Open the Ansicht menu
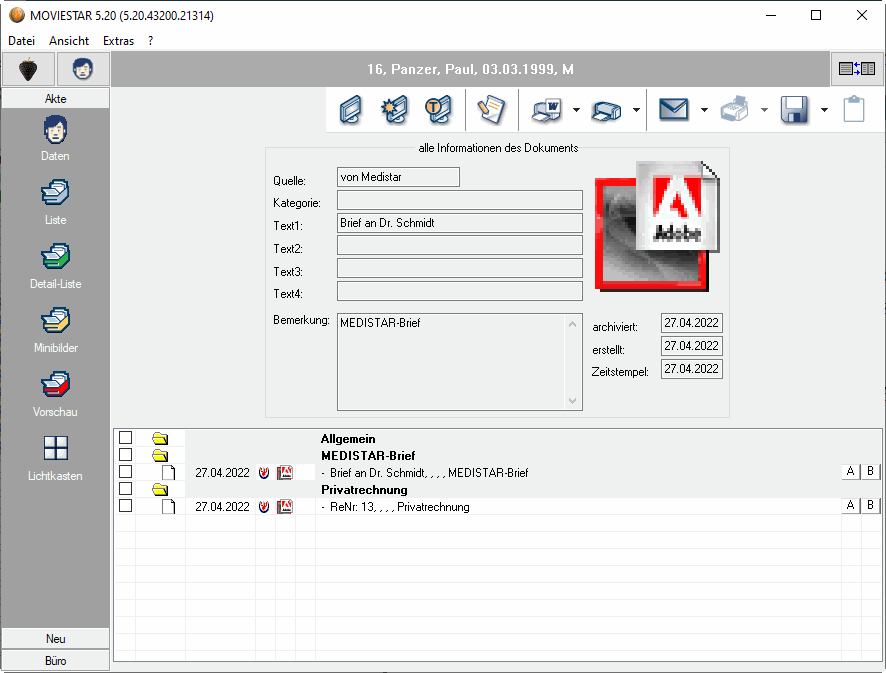886x673 pixels. pos(69,41)
